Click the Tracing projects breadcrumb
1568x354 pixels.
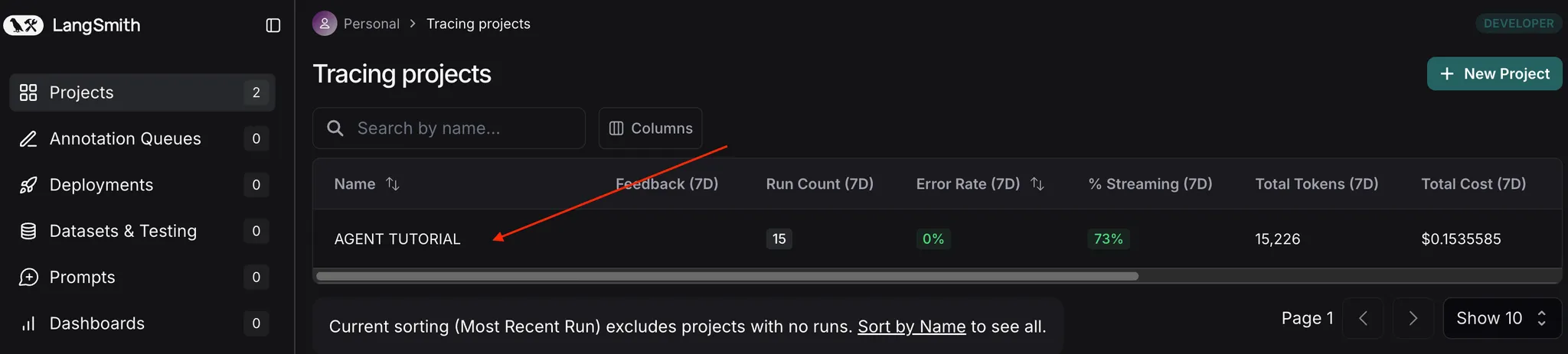pyautogui.click(x=478, y=24)
